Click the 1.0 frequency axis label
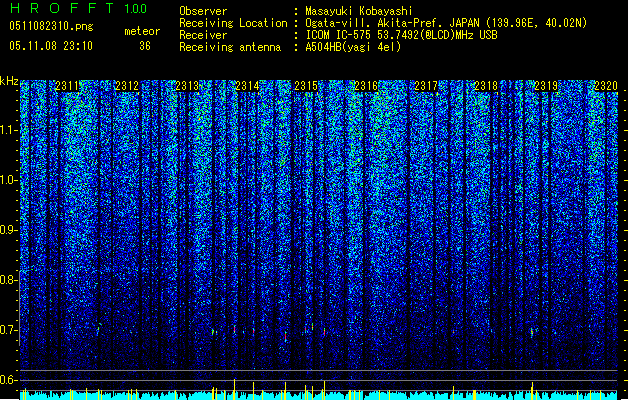The image size is (629, 400). tap(9, 180)
